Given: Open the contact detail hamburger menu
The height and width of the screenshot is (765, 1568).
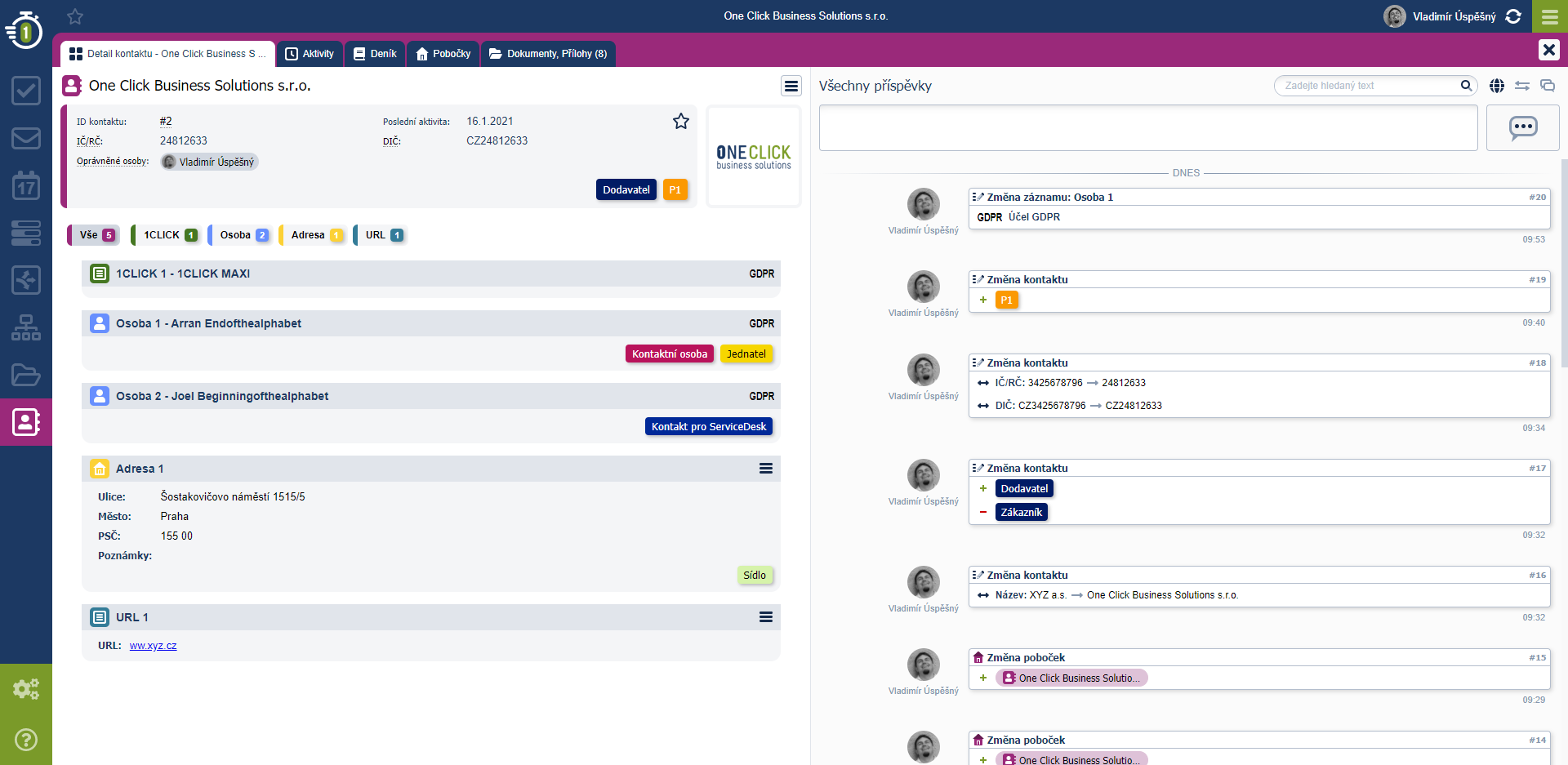Looking at the screenshot, I should click(791, 86).
